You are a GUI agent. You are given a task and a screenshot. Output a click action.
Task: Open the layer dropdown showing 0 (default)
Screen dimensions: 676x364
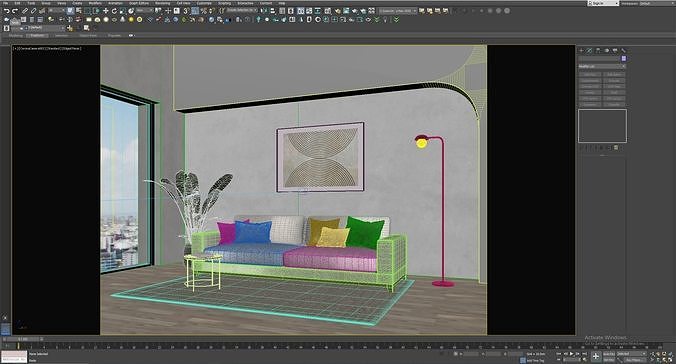click(44, 28)
